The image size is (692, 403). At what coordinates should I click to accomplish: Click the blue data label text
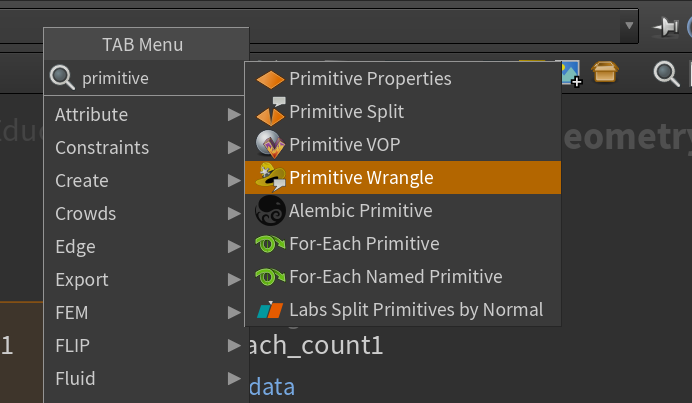click(x=272, y=387)
